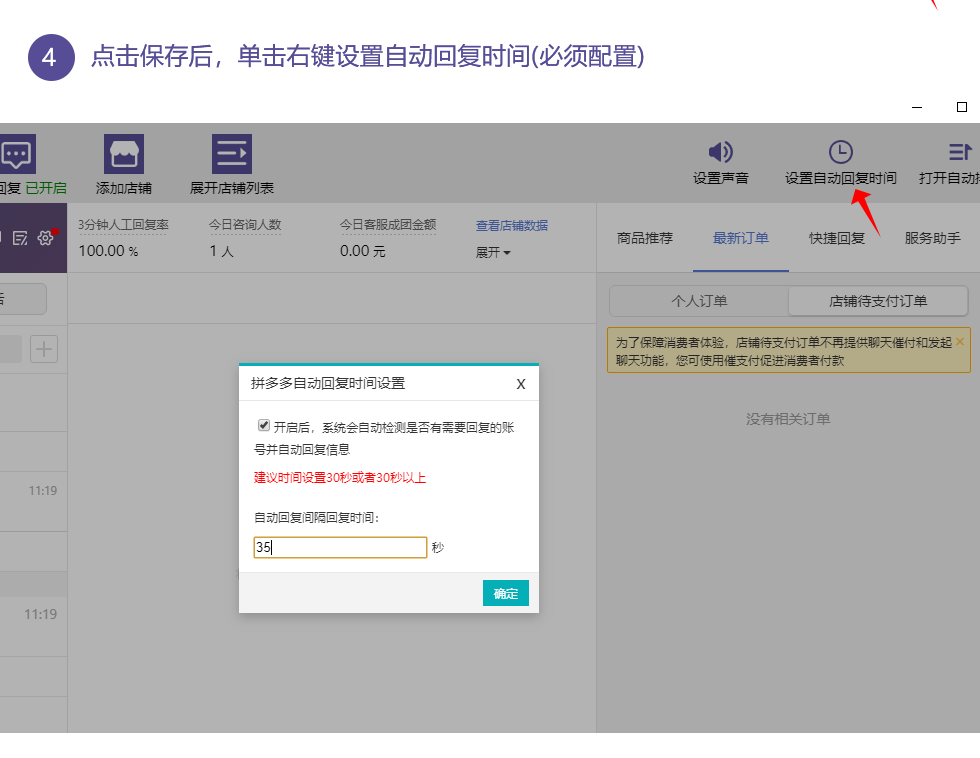Click the 已开启 status text

[46, 188]
